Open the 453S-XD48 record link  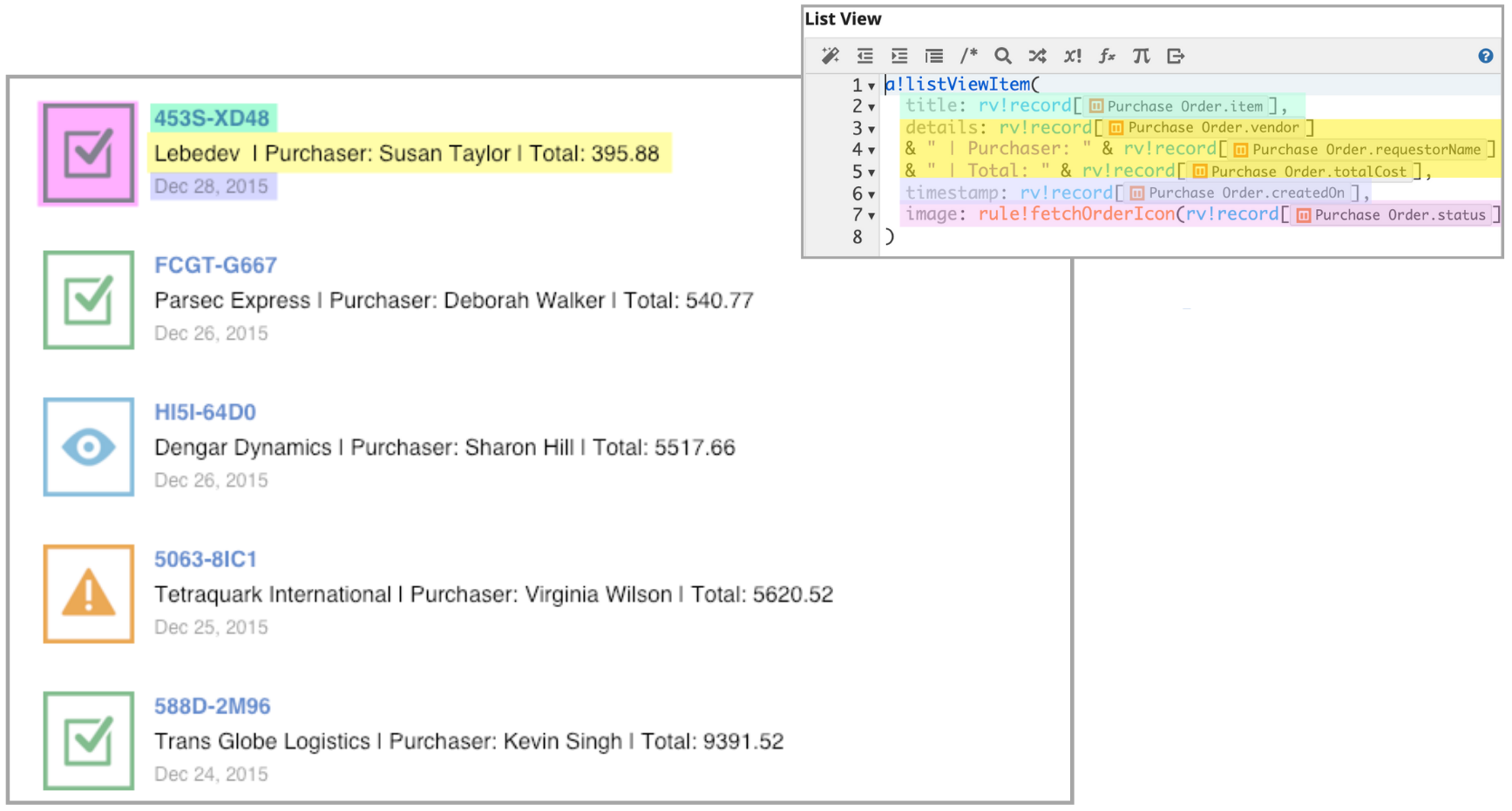coord(212,118)
